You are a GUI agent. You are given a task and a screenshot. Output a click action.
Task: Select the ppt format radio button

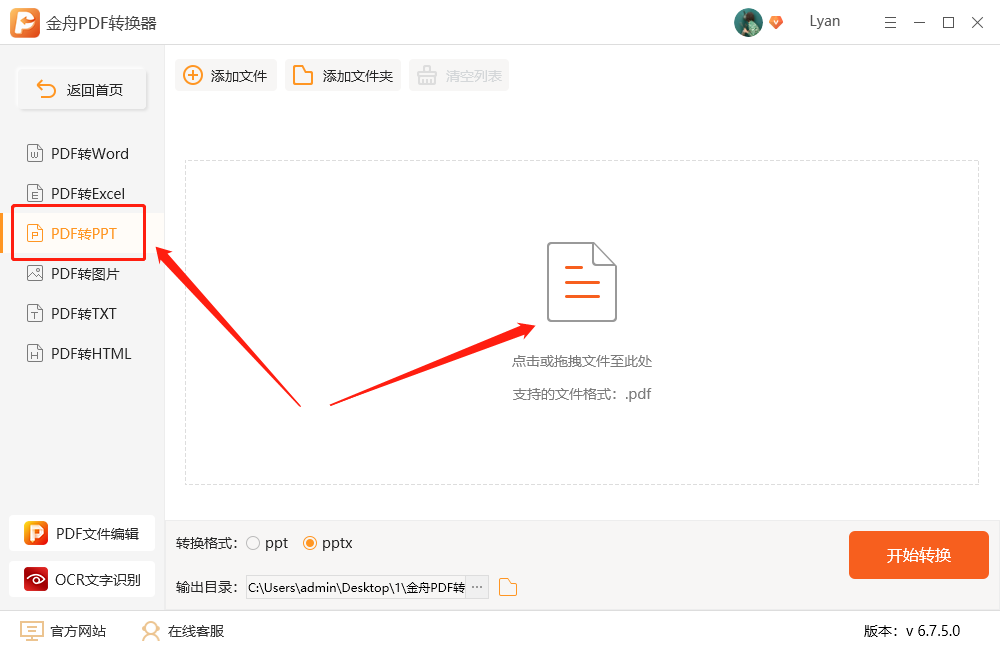coord(253,543)
